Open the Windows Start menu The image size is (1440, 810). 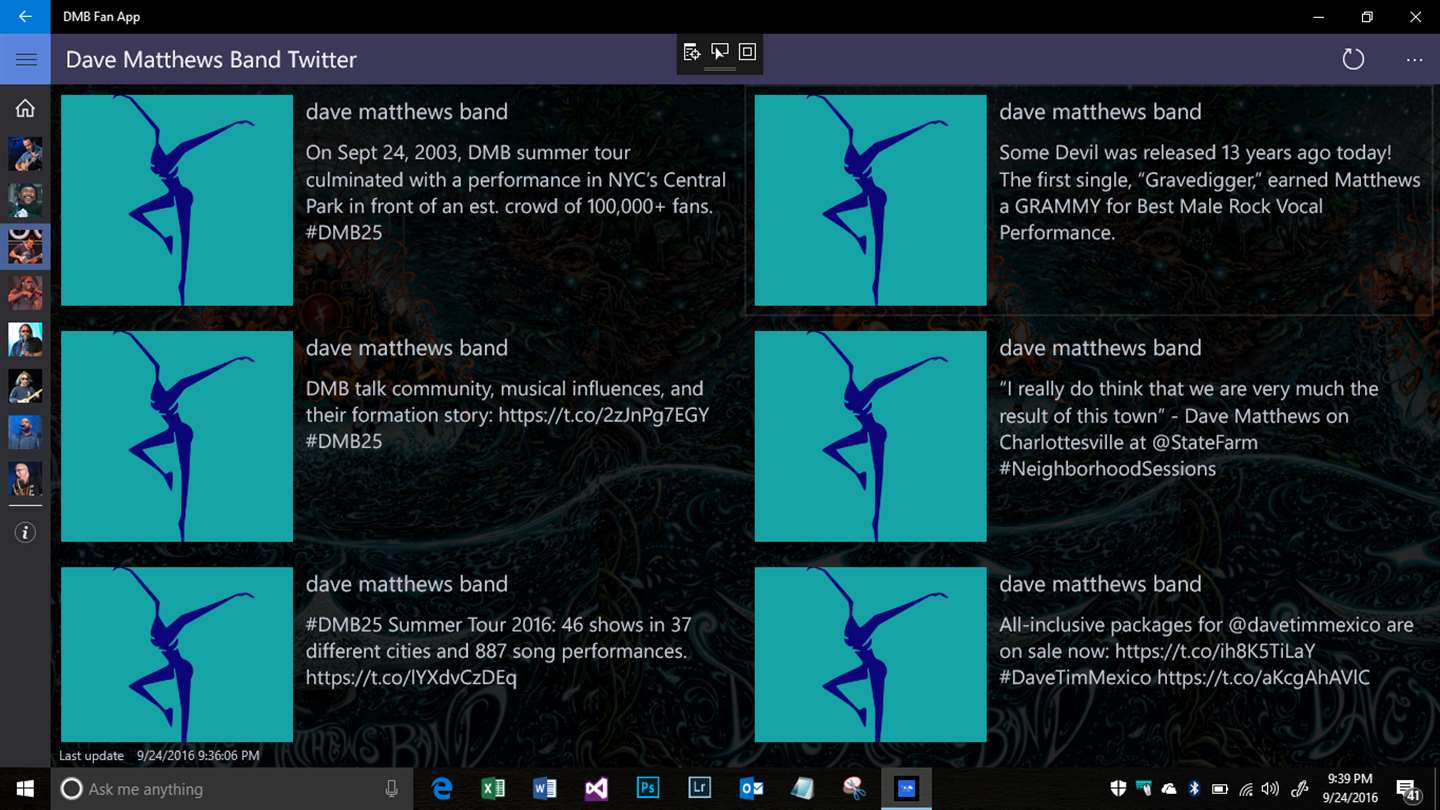[24, 789]
